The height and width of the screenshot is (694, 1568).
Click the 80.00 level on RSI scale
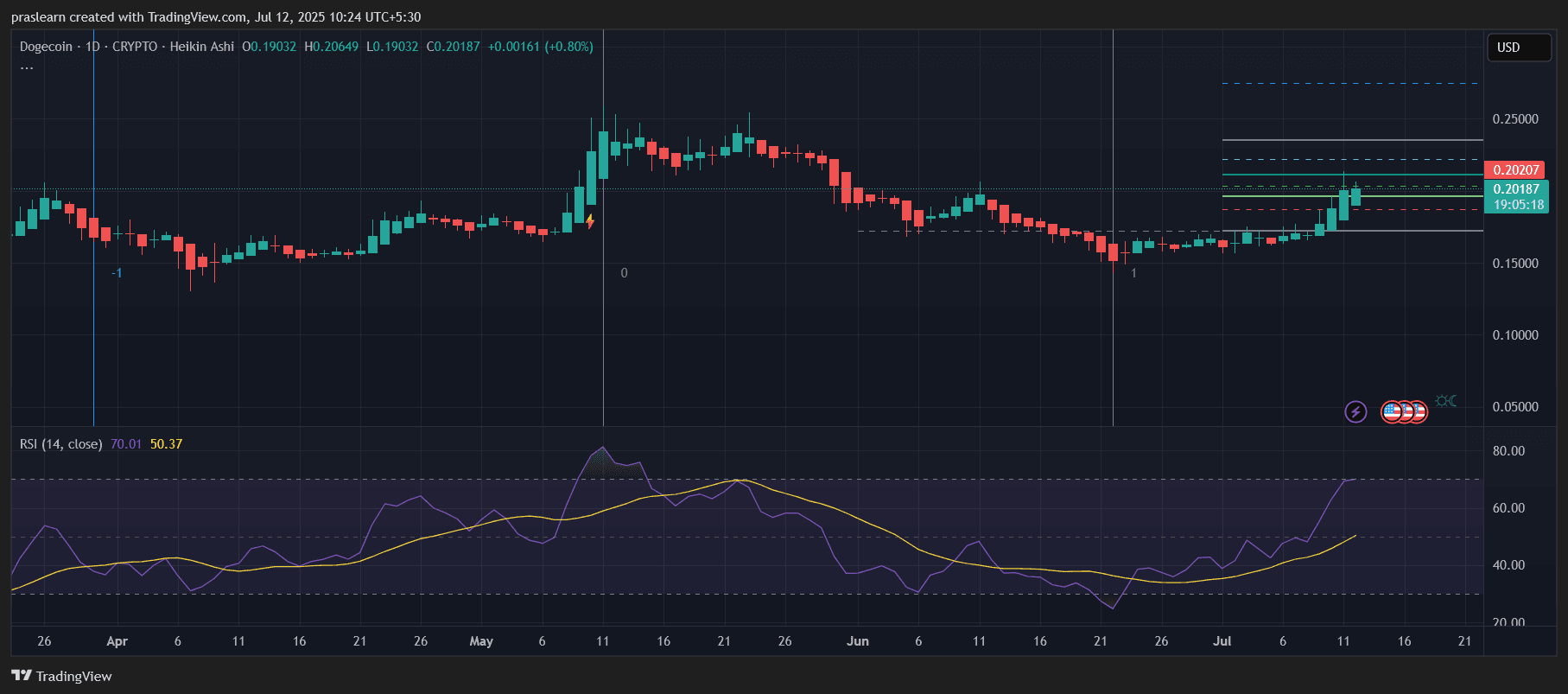(1508, 451)
